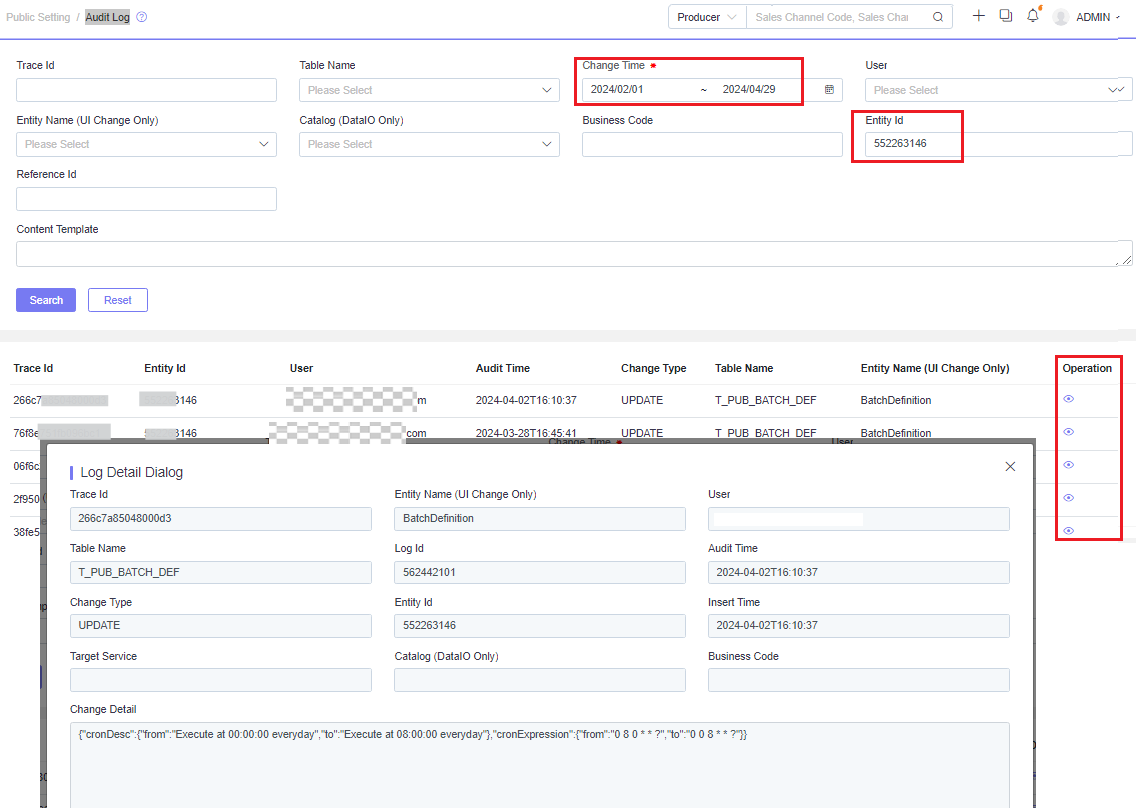Click into the Trace Id filter field
The image size is (1136, 808).
click(x=146, y=90)
